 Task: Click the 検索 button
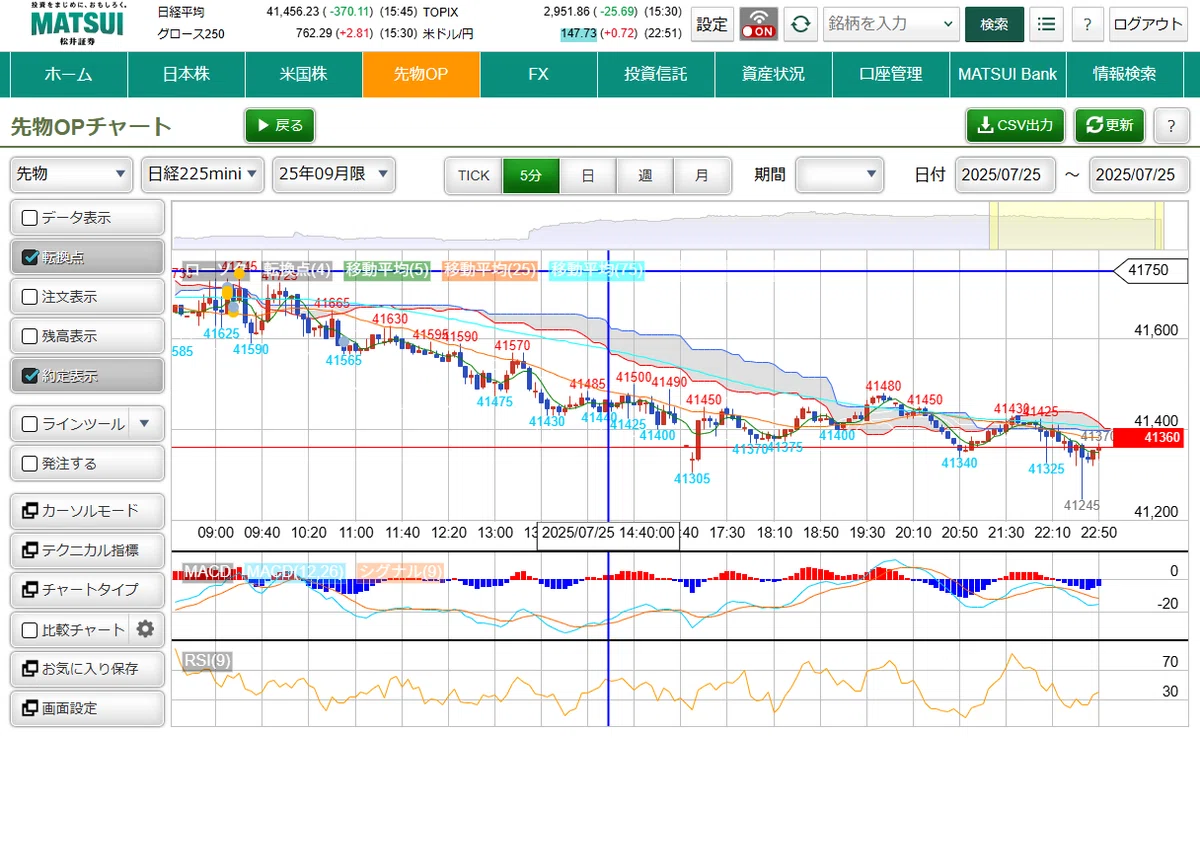[994, 24]
